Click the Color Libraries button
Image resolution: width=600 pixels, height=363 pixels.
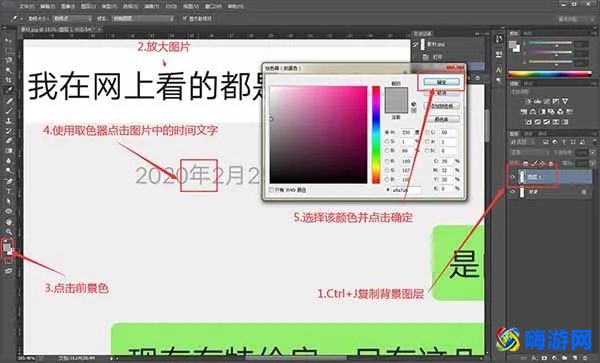click(x=442, y=119)
